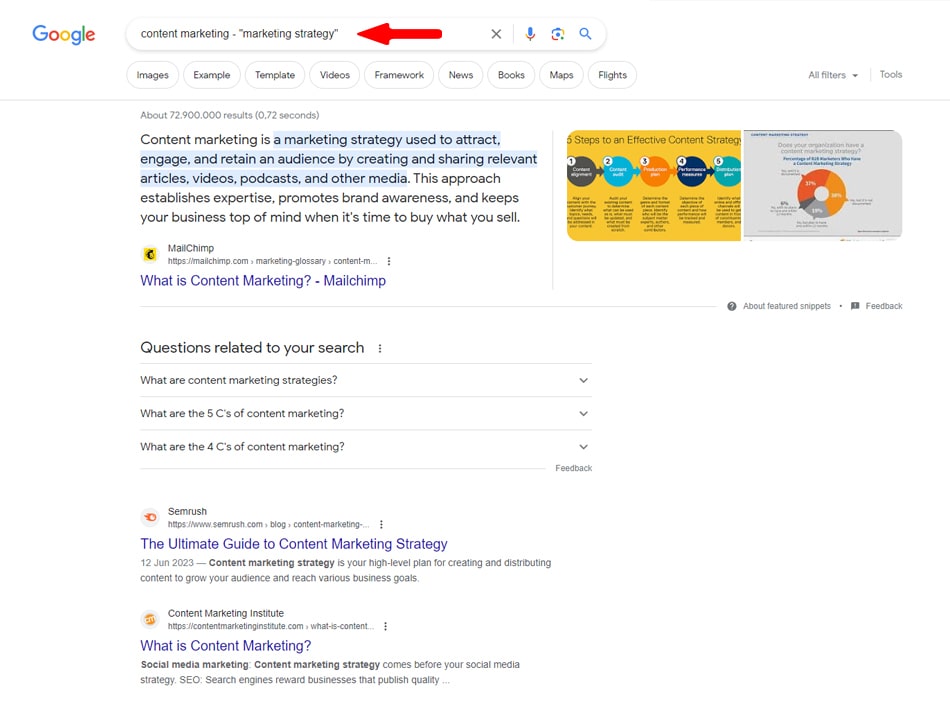Screen dimensions: 950x705
Task: Open Content Marketing Institute three-dot menu
Action: click(385, 626)
